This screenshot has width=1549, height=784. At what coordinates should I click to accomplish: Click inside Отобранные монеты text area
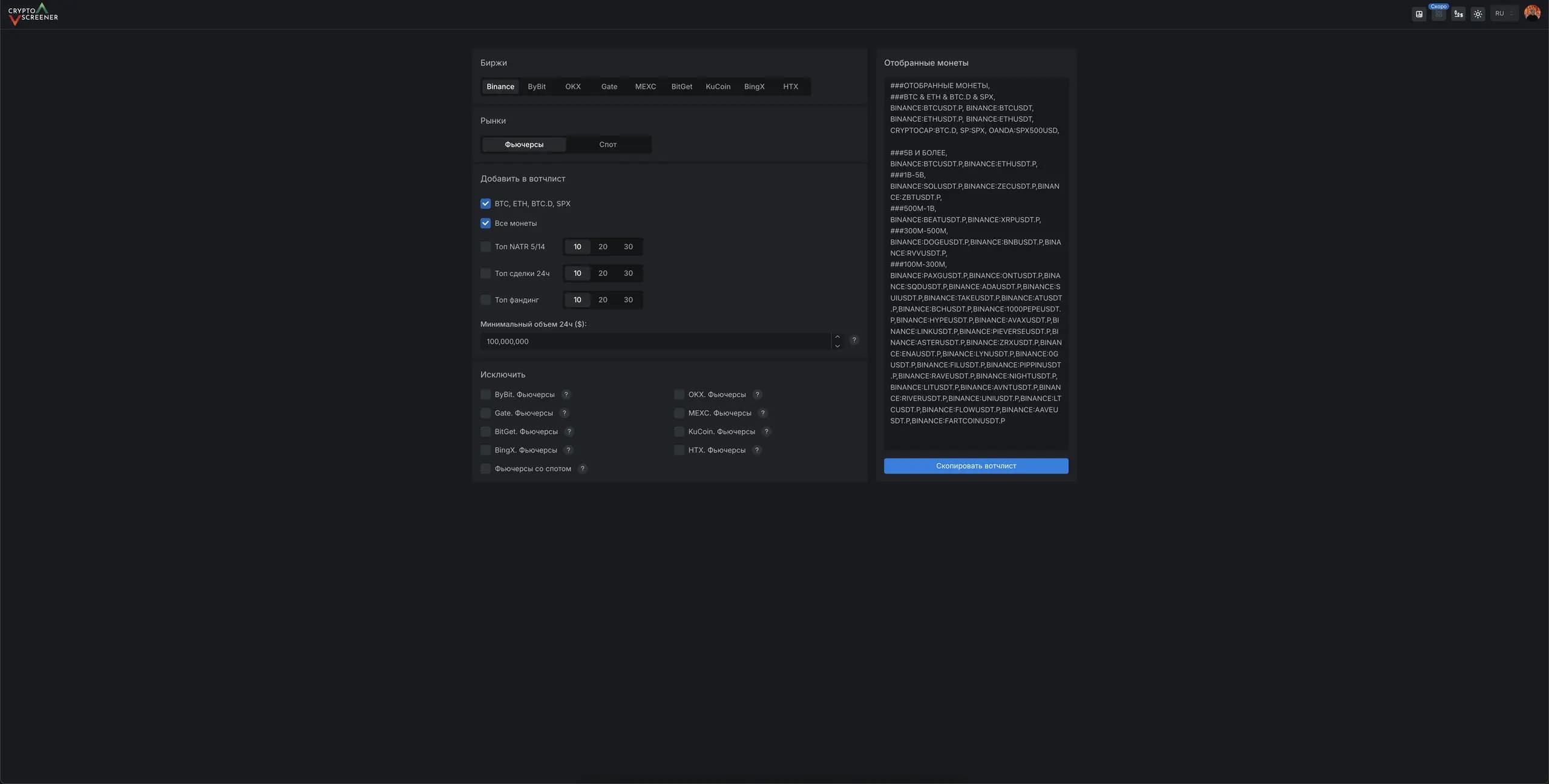point(976,264)
